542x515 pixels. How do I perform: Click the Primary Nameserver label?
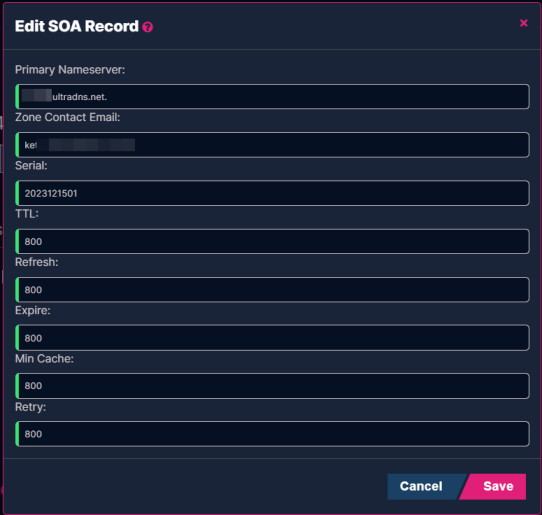tap(70, 70)
